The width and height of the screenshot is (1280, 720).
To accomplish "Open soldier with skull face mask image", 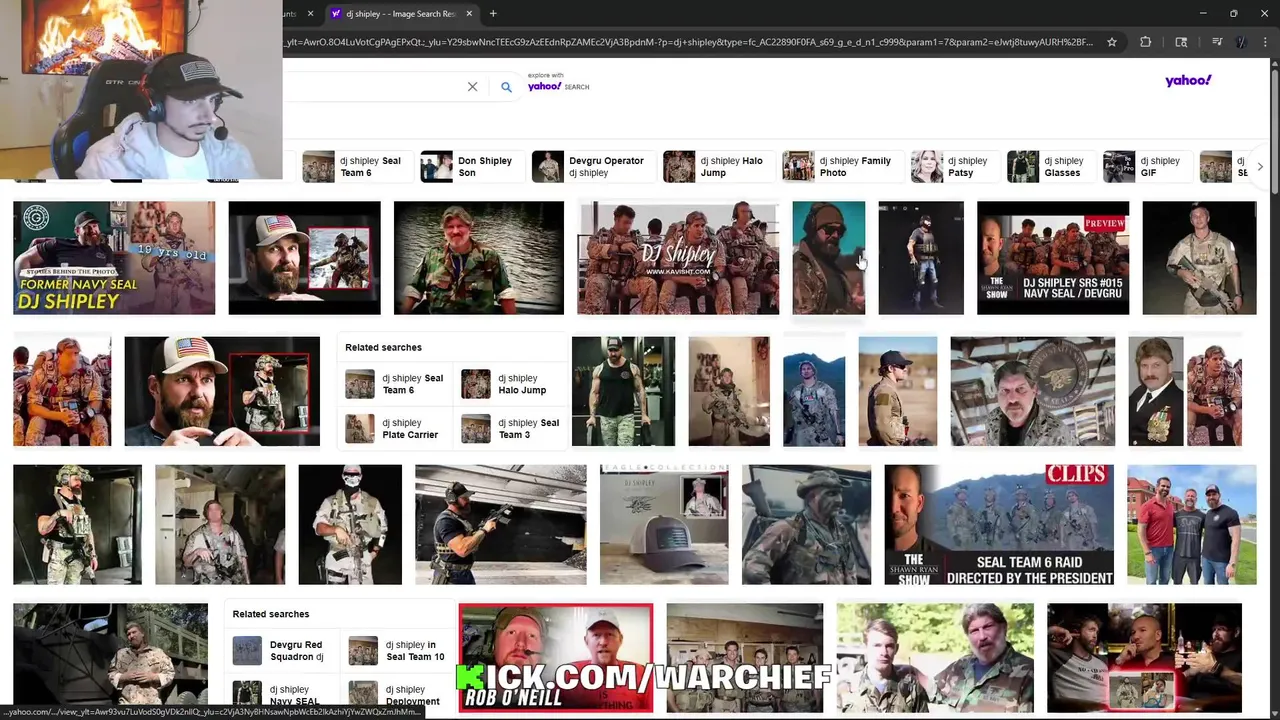I will click(350, 524).
